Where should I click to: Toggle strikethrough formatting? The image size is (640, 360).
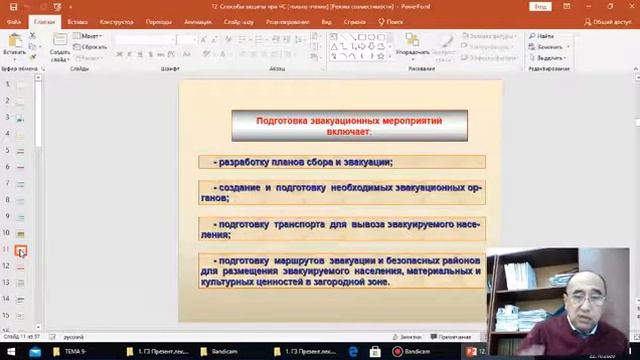click(161, 54)
